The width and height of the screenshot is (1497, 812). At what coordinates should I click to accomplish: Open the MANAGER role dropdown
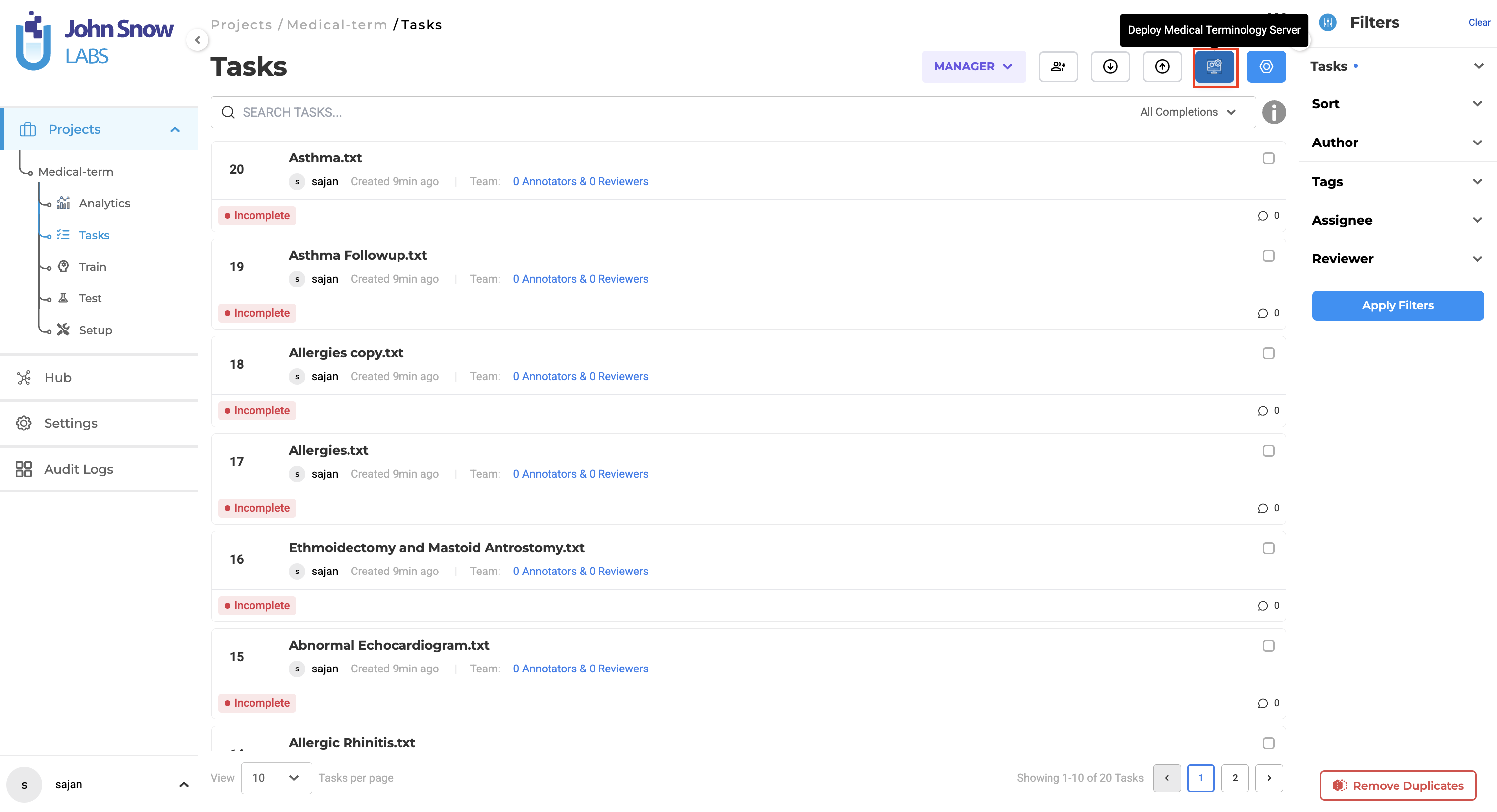click(x=973, y=66)
